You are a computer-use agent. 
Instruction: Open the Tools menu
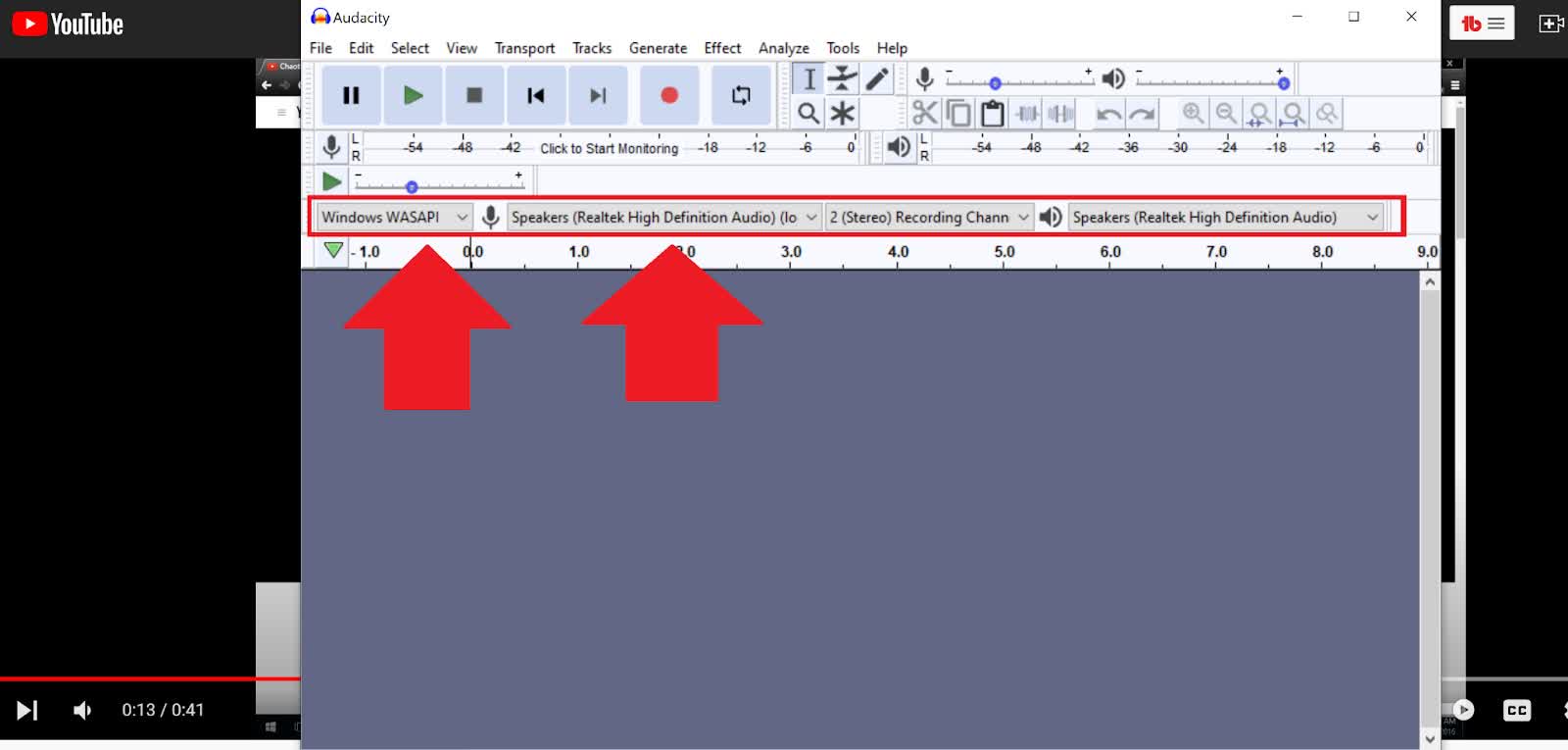coord(843,48)
